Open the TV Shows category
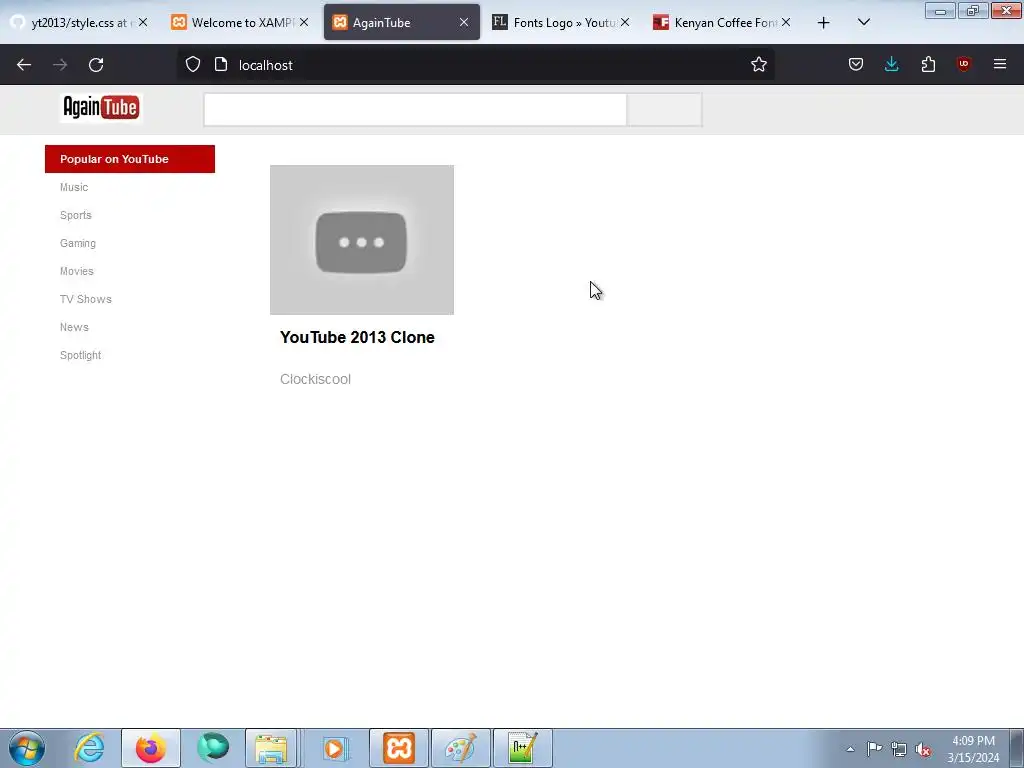This screenshot has width=1024, height=768. coord(86,299)
